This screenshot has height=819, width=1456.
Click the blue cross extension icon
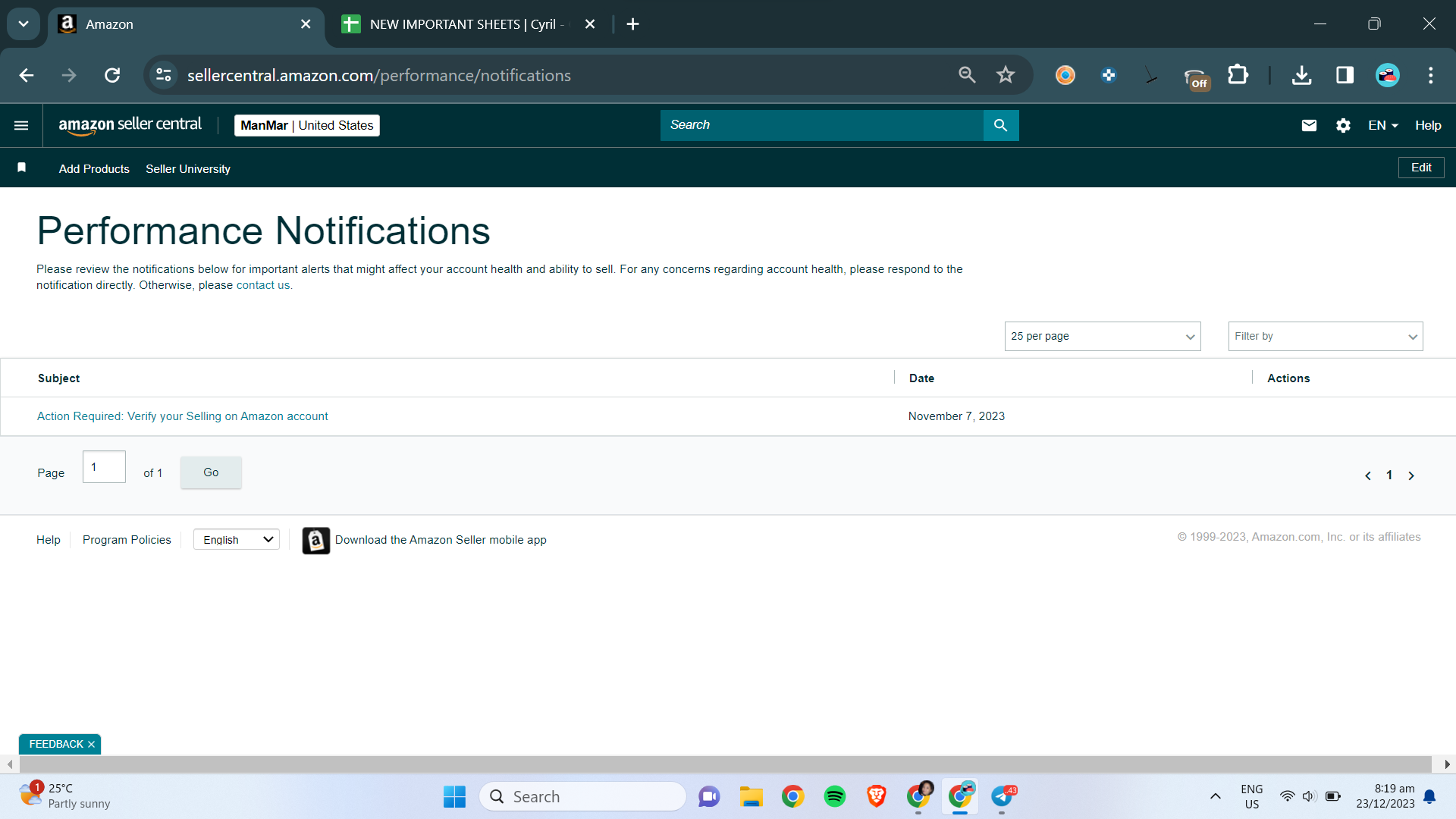1109,75
